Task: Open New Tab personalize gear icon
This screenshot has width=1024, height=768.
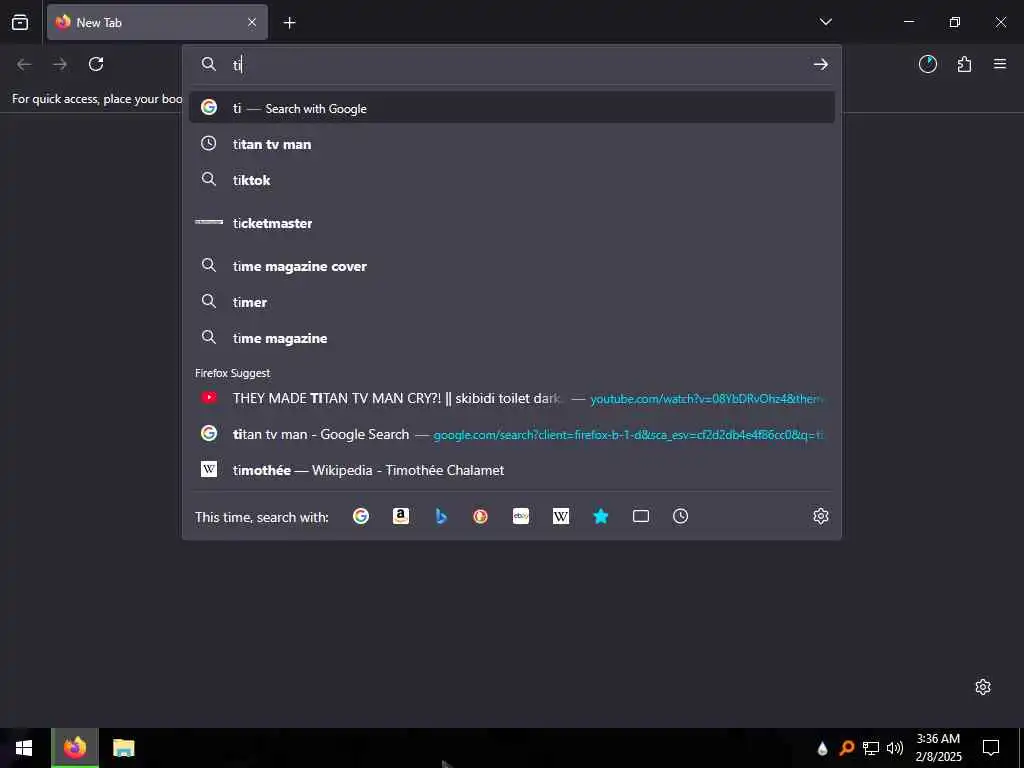Action: [x=983, y=687]
